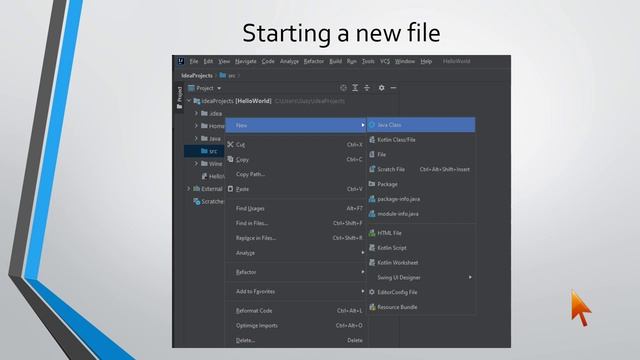Open the Tools menu
640x360 pixels.
[x=368, y=61]
